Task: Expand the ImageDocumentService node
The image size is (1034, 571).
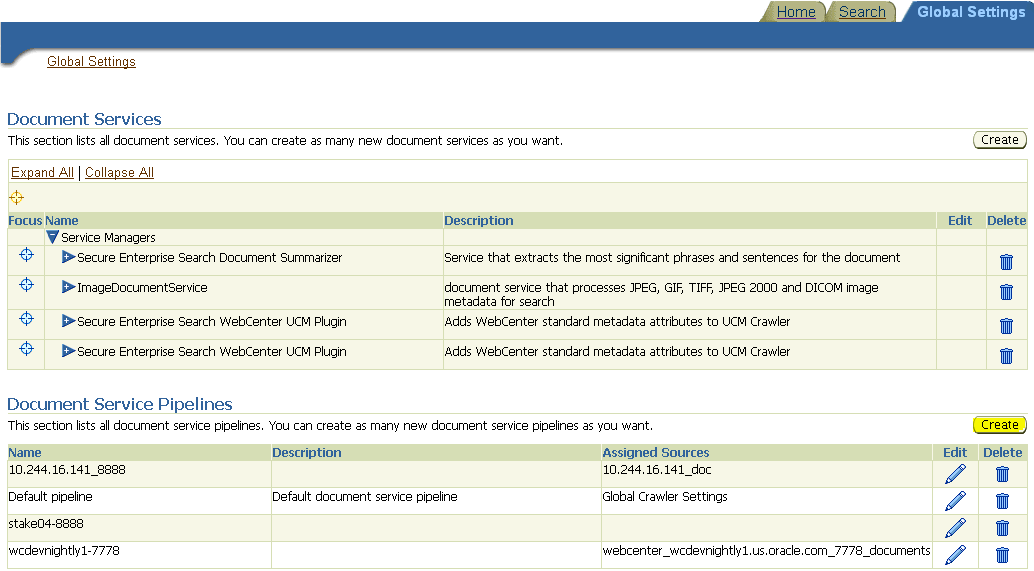Action: (68, 287)
